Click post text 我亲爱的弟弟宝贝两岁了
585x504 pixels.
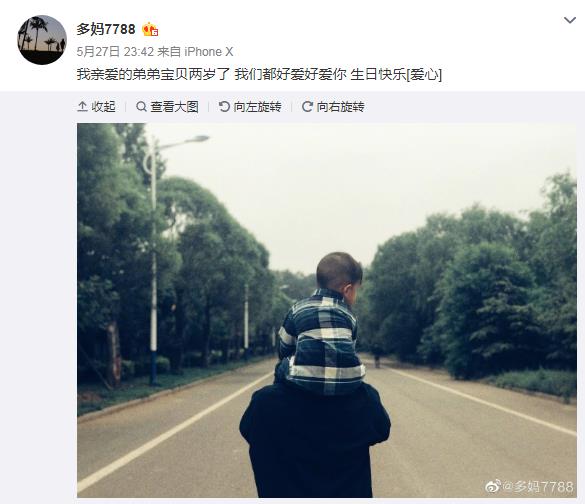pos(153,75)
